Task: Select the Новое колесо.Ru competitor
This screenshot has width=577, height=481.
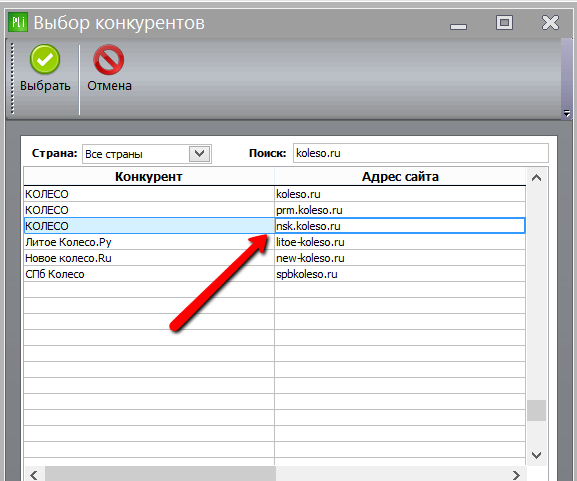Action: (x=68, y=258)
